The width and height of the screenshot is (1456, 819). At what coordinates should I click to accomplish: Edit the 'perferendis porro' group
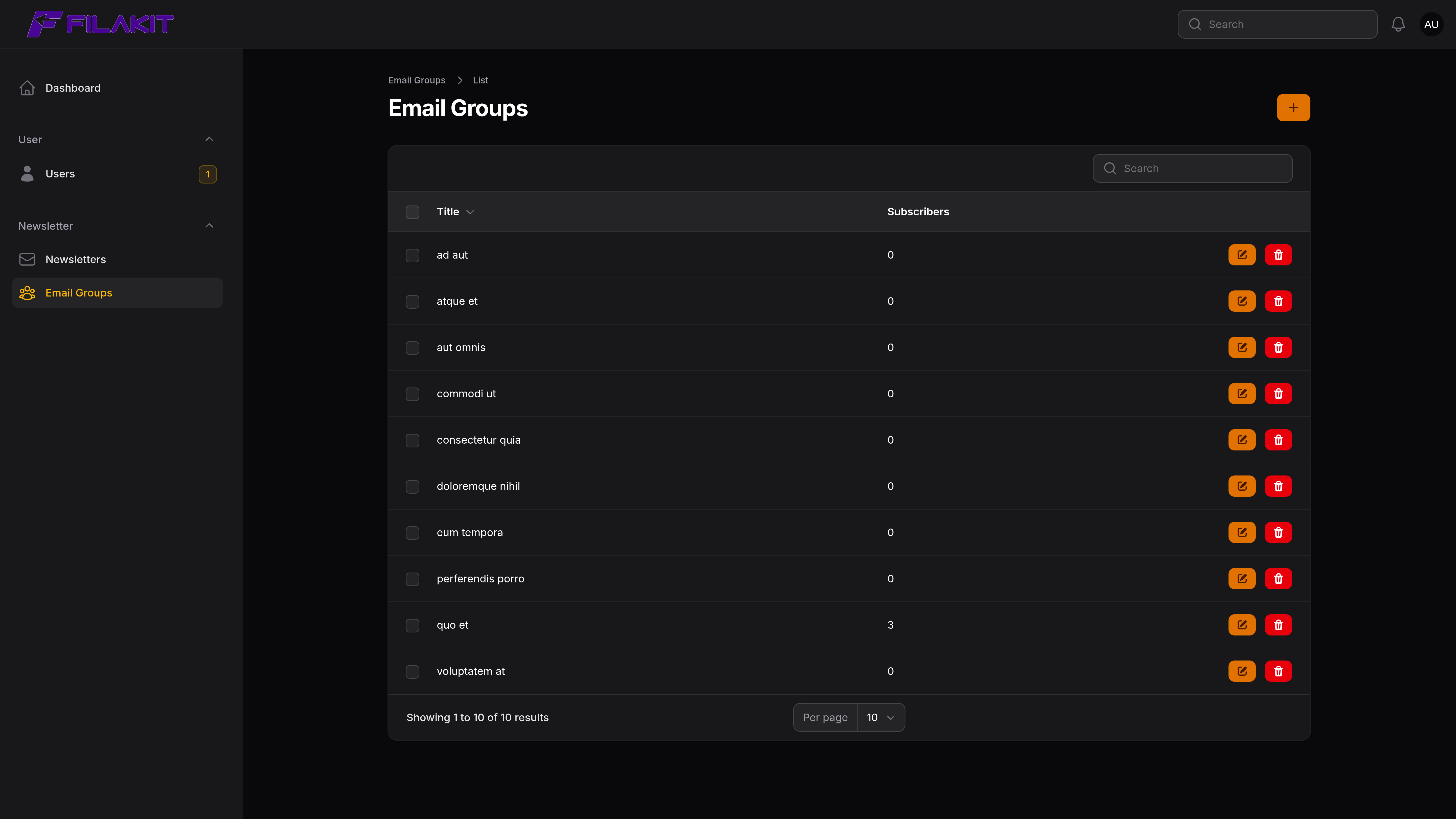tap(1242, 579)
